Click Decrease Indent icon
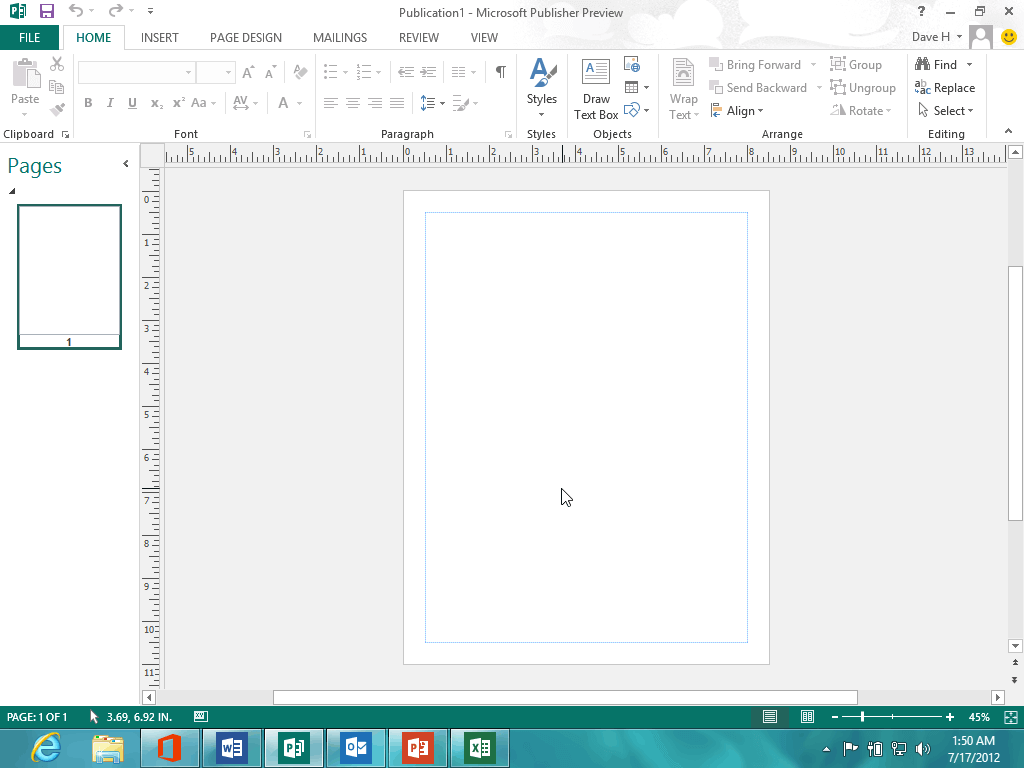1024x768 pixels. 406,72
